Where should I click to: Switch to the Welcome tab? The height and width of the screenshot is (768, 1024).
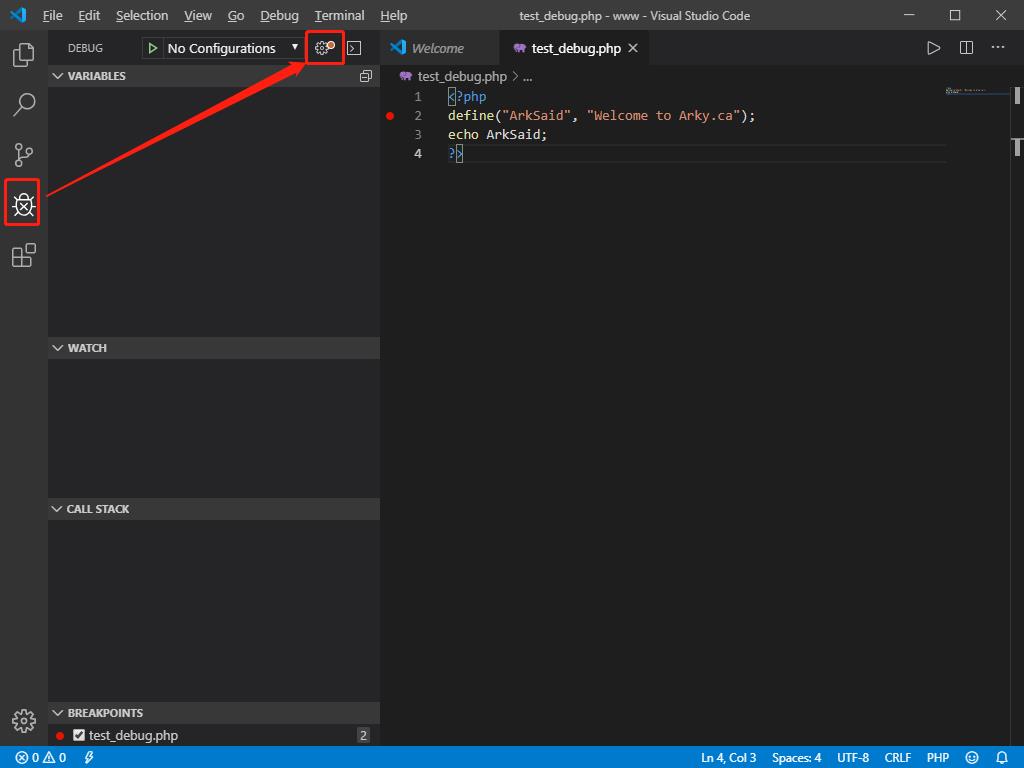439,48
